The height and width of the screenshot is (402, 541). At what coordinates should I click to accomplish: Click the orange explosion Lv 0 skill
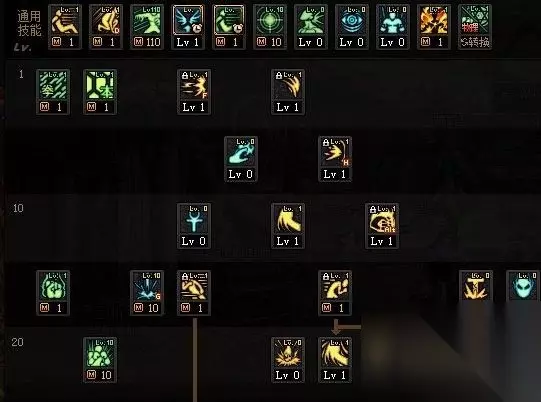pyautogui.click(x=288, y=360)
